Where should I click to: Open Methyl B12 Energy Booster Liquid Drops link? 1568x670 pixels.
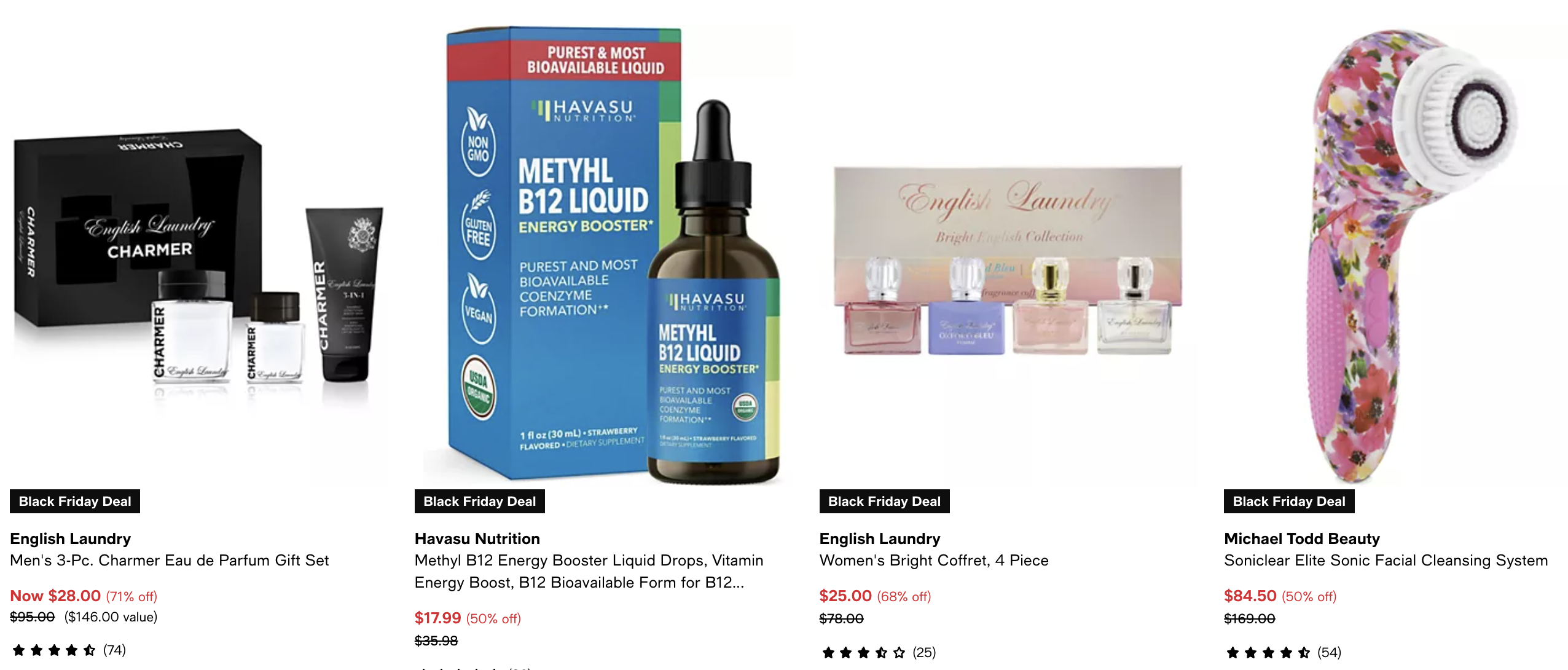[x=589, y=572]
